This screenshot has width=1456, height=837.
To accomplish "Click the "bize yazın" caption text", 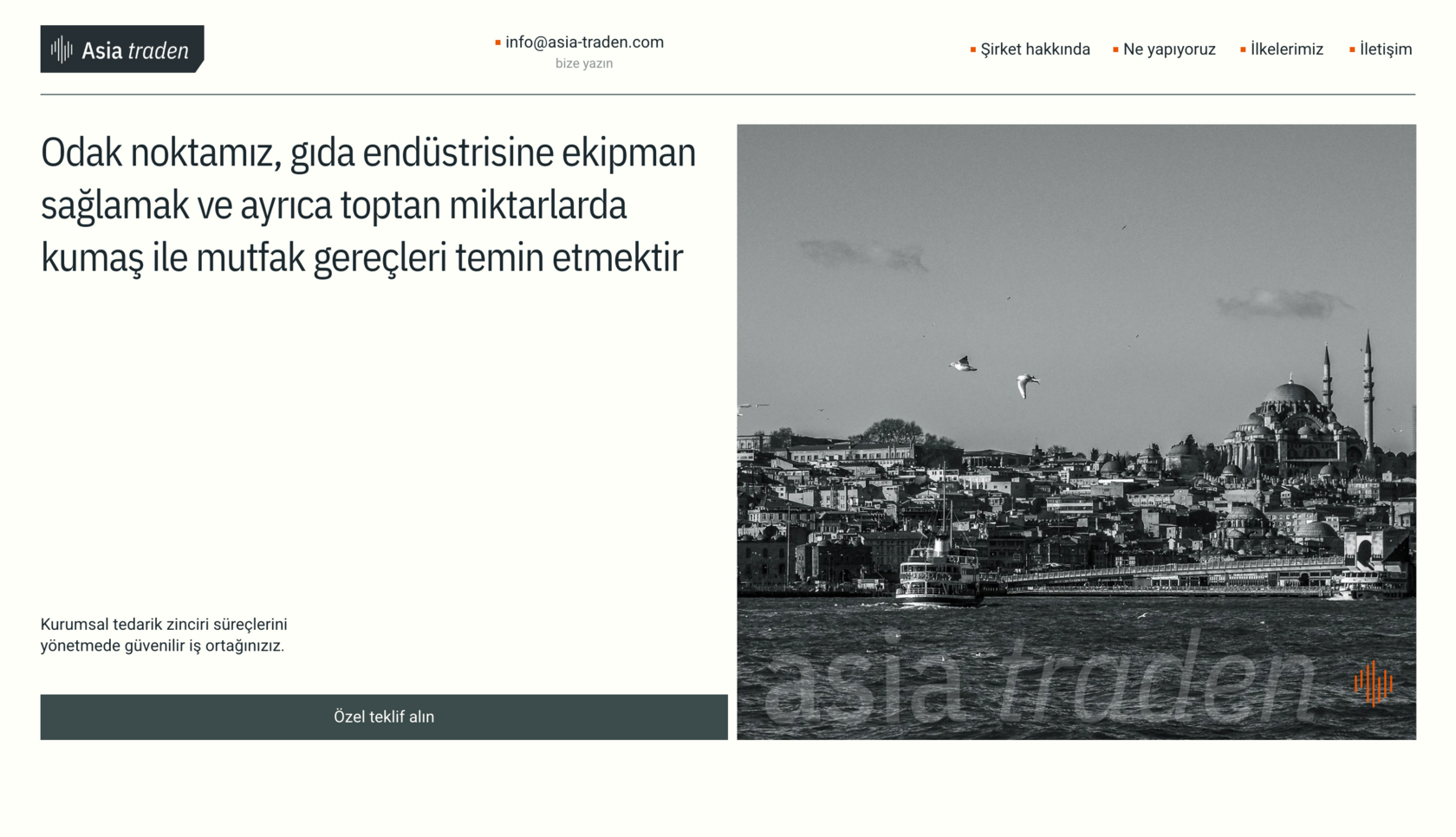I will [584, 63].
